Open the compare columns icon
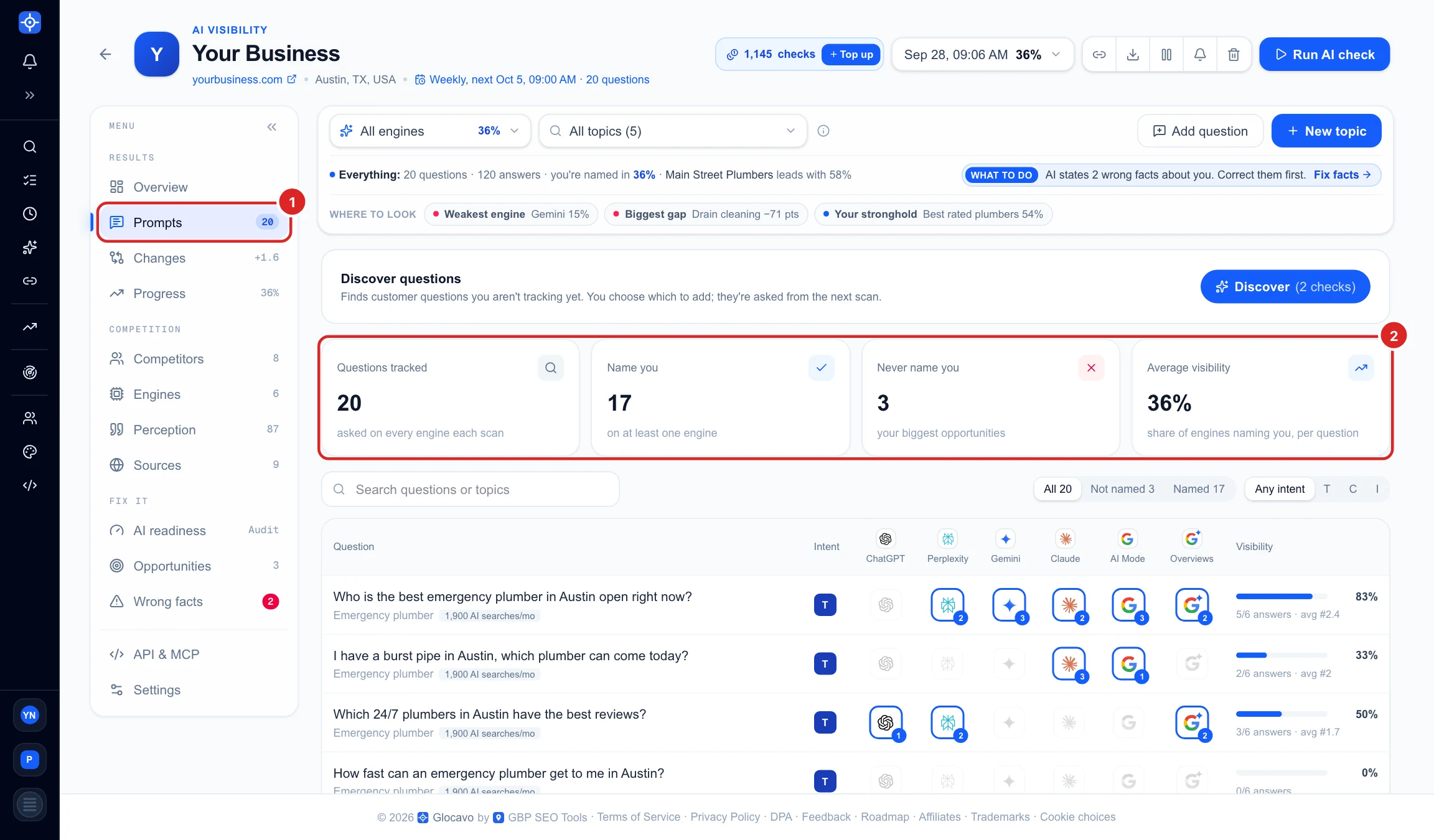 coord(1166,55)
